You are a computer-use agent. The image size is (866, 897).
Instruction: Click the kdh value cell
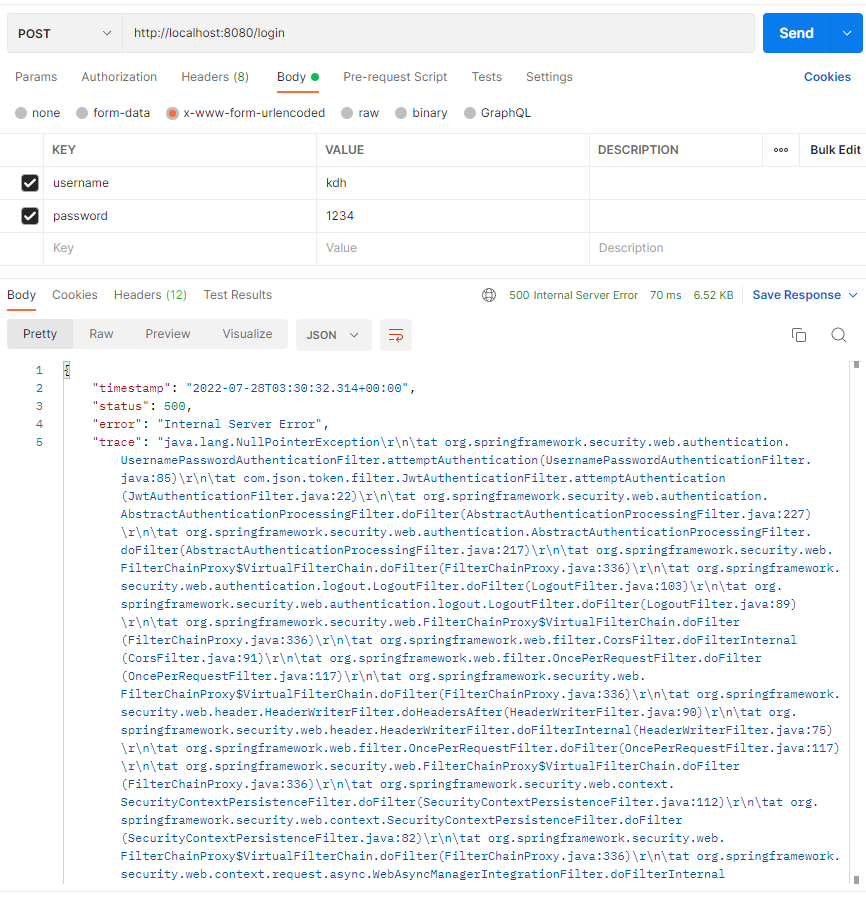pyautogui.click(x=452, y=183)
